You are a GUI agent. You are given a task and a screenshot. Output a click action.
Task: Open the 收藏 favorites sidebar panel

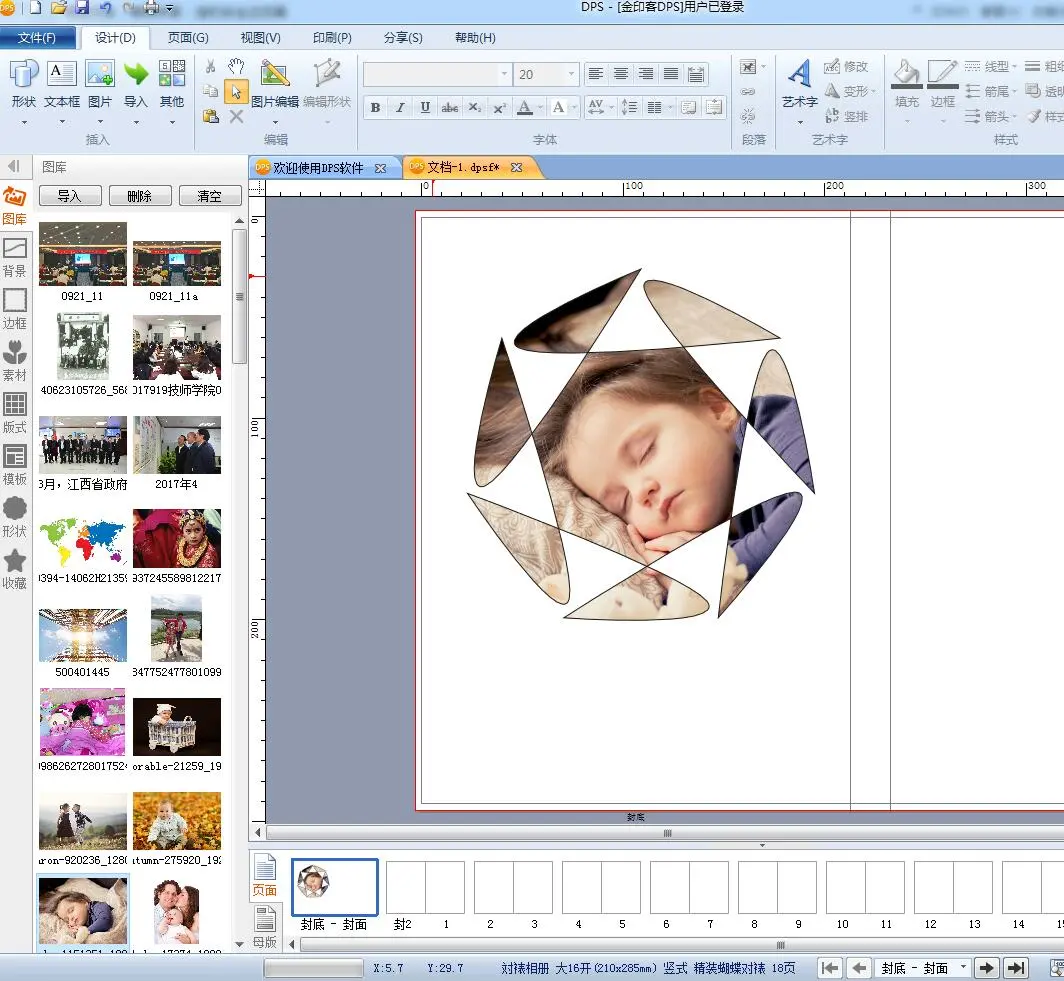[14, 570]
